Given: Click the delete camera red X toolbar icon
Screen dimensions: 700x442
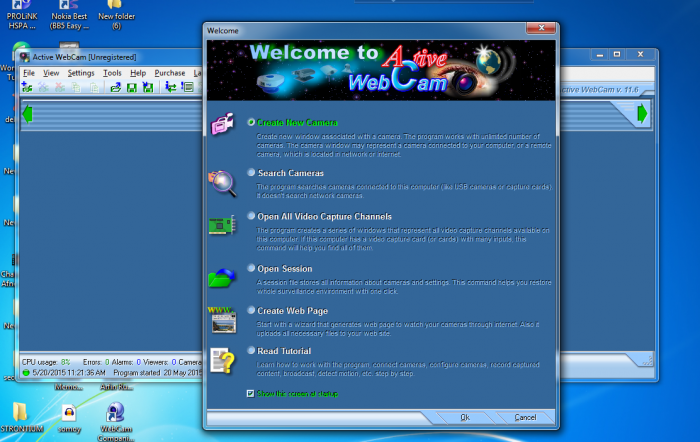Looking at the screenshot, I should 60,88.
